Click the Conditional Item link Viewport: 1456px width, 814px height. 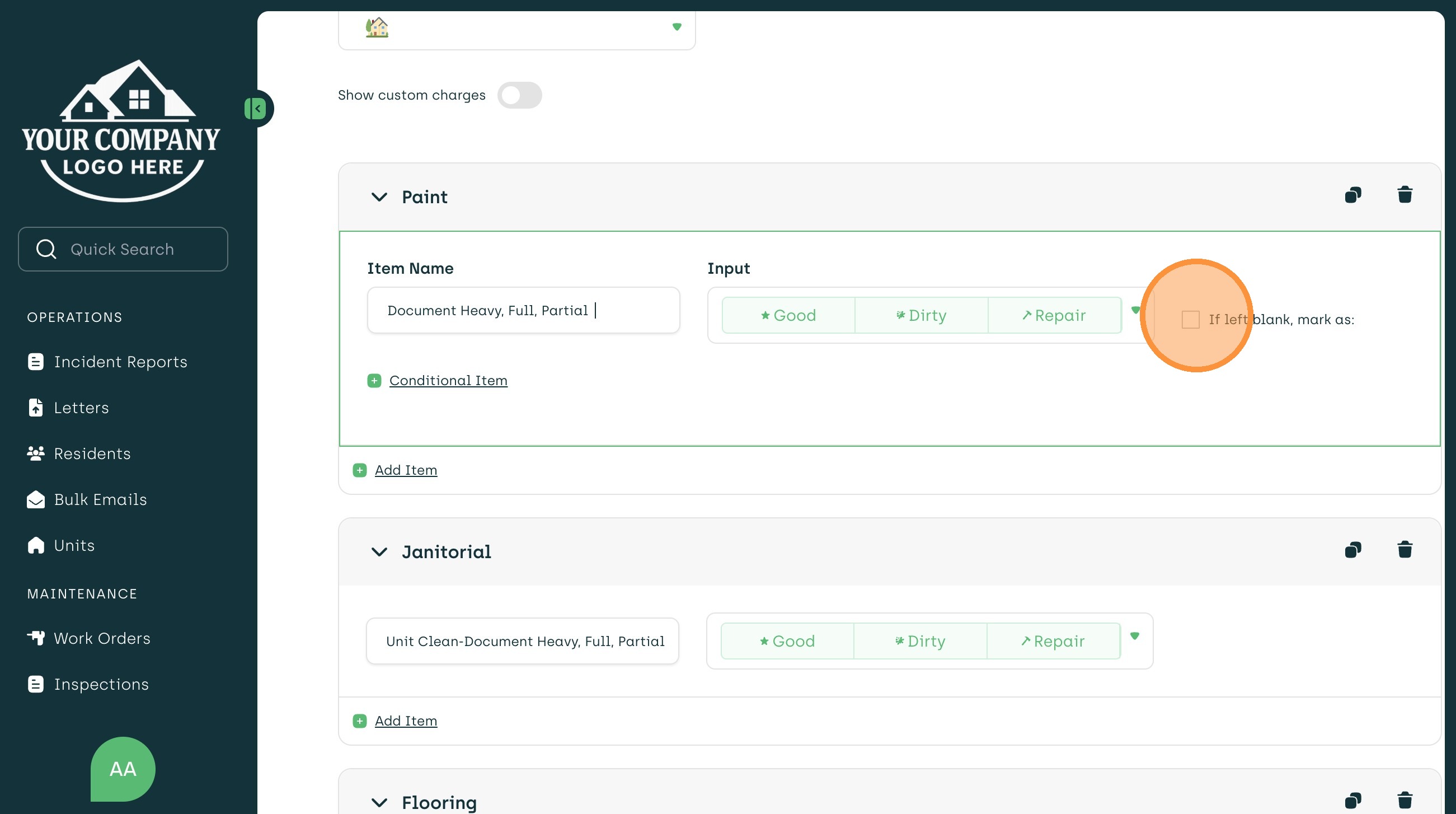tap(448, 381)
